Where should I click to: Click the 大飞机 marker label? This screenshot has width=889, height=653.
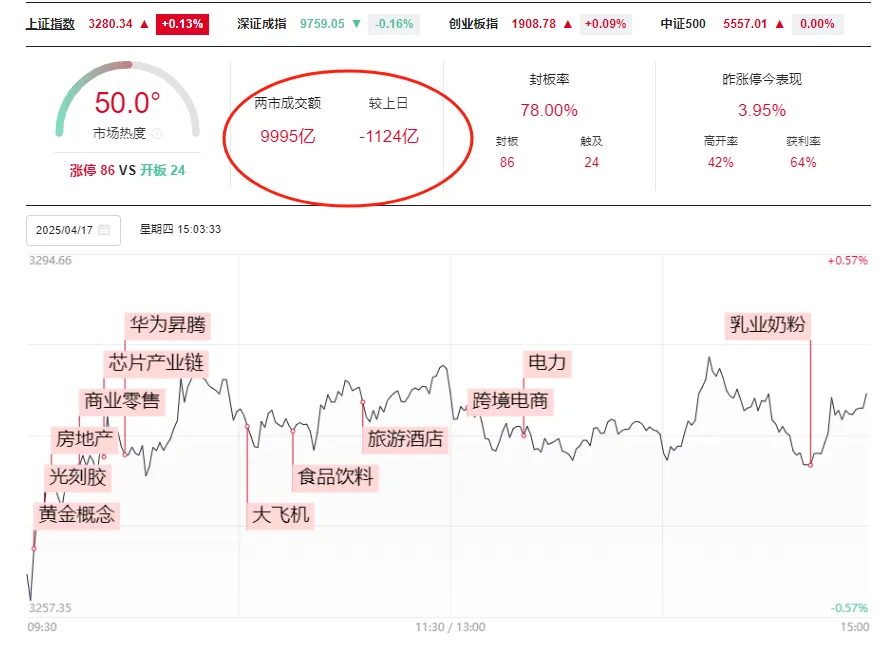pos(281,516)
